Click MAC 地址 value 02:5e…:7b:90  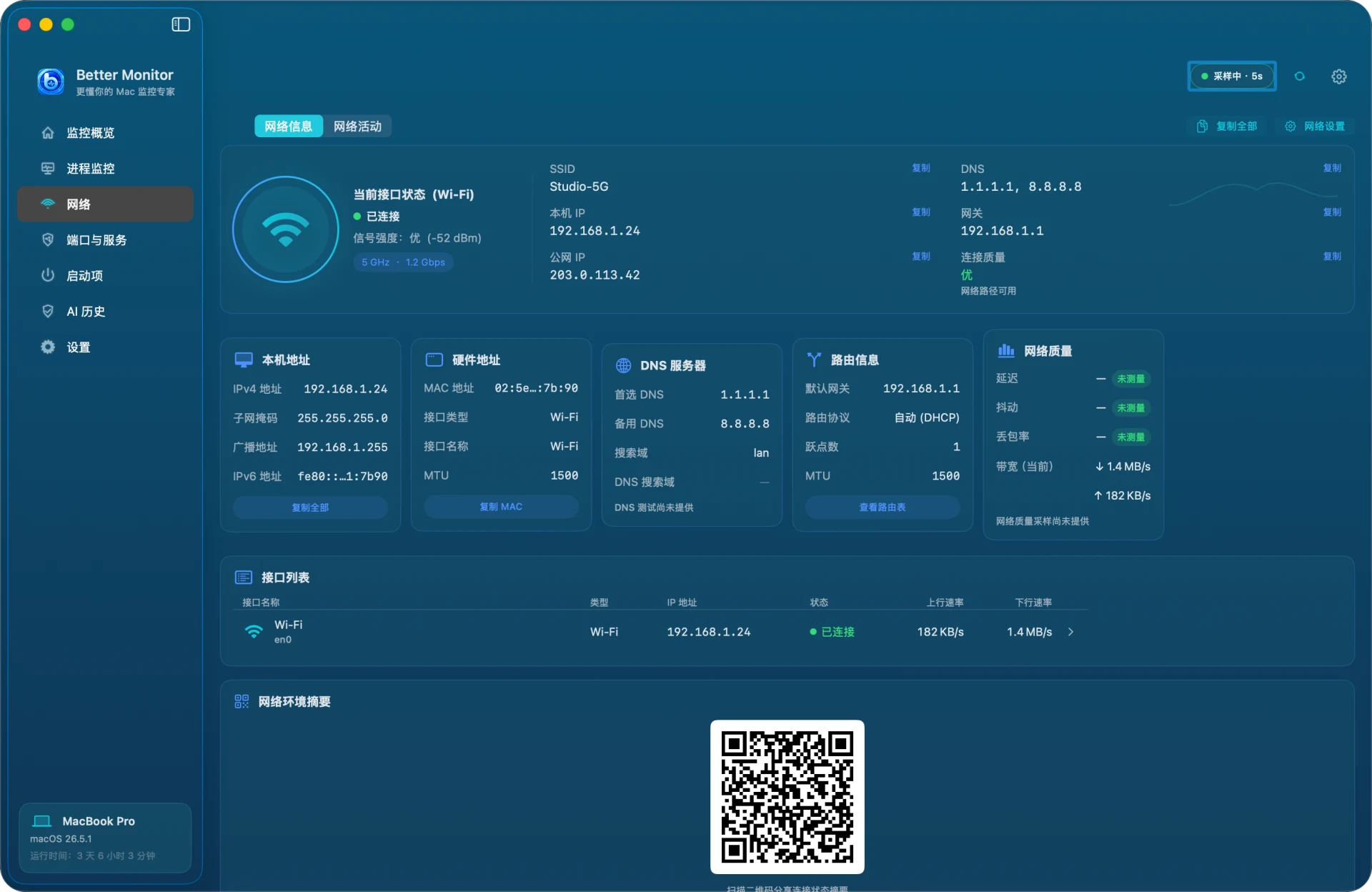pos(537,388)
